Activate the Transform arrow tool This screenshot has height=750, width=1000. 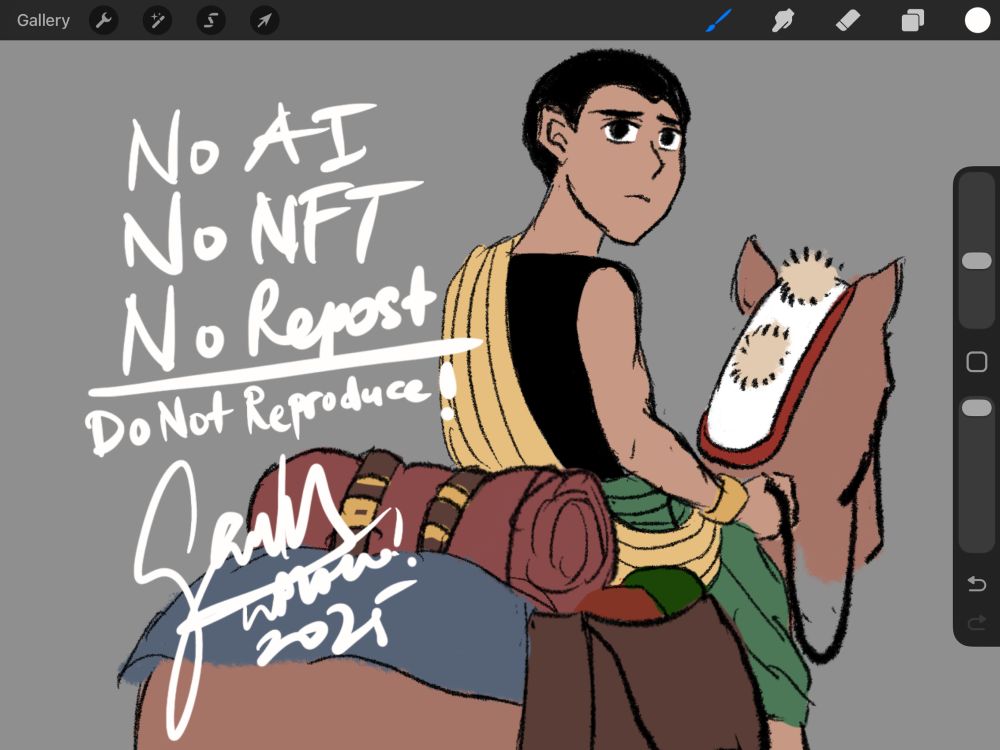click(x=264, y=20)
